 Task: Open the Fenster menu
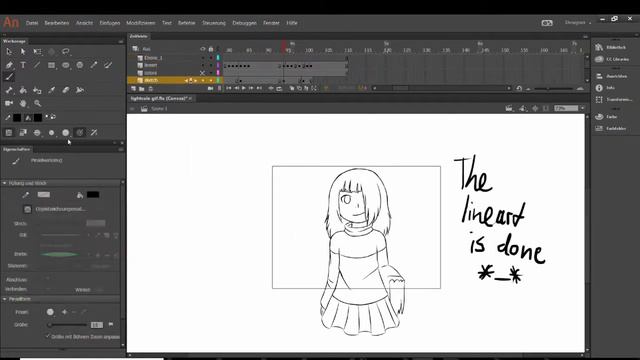(x=271, y=23)
